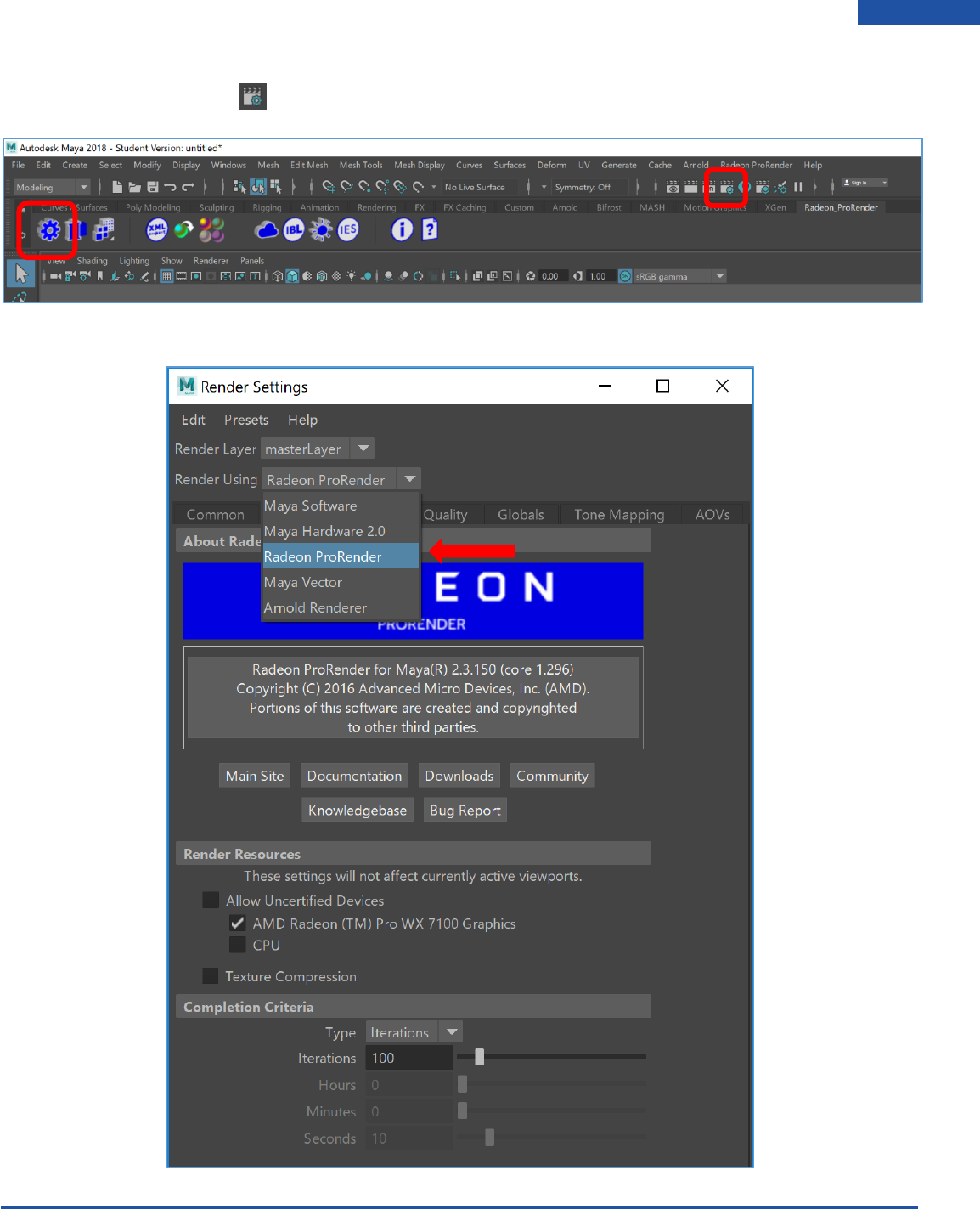Open the sRGB gamma view transform dropdown
This screenshot has height=1209, width=980.
tap(680, 276)
